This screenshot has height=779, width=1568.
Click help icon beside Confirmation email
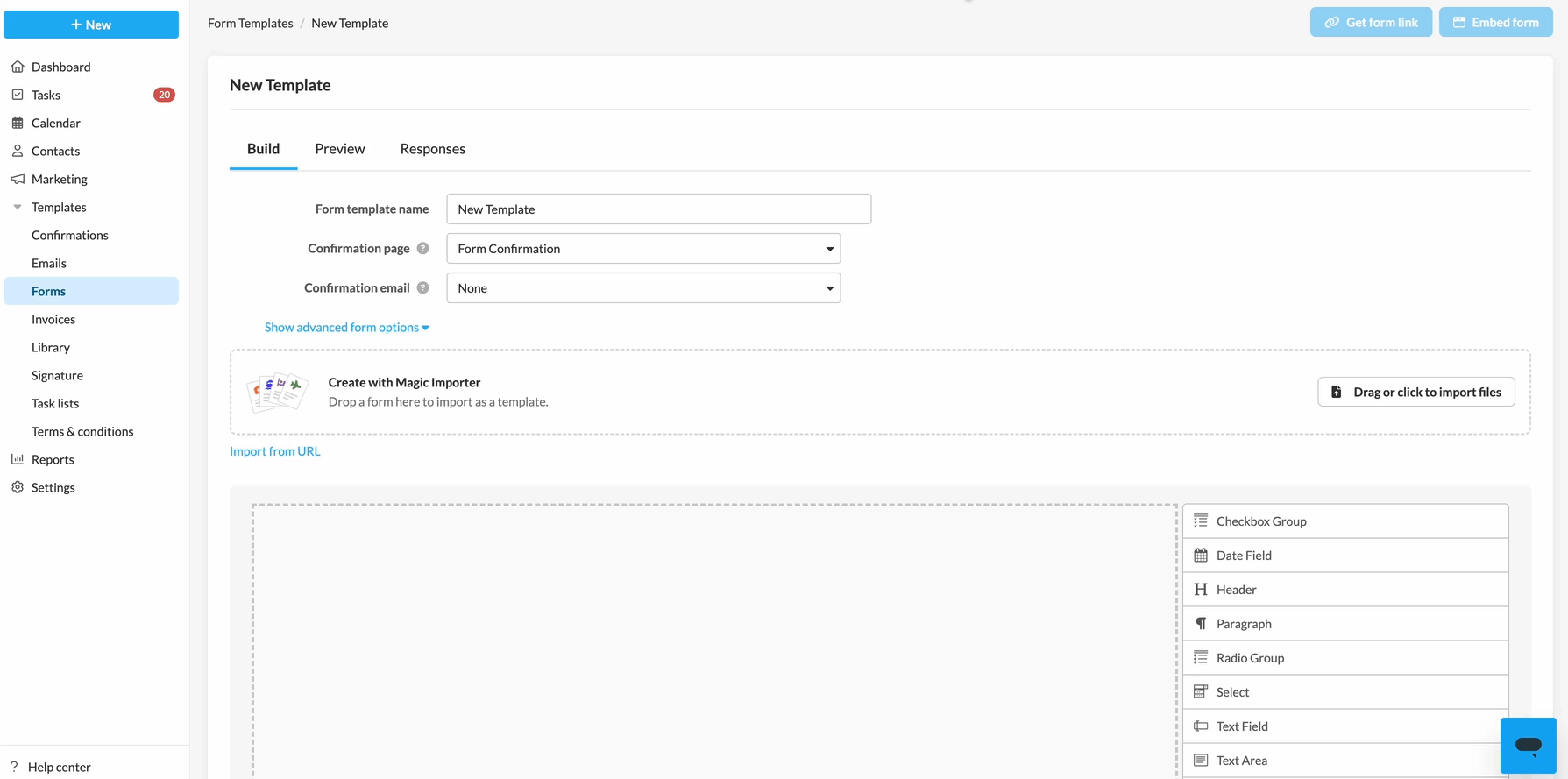[x=423, y=288]
